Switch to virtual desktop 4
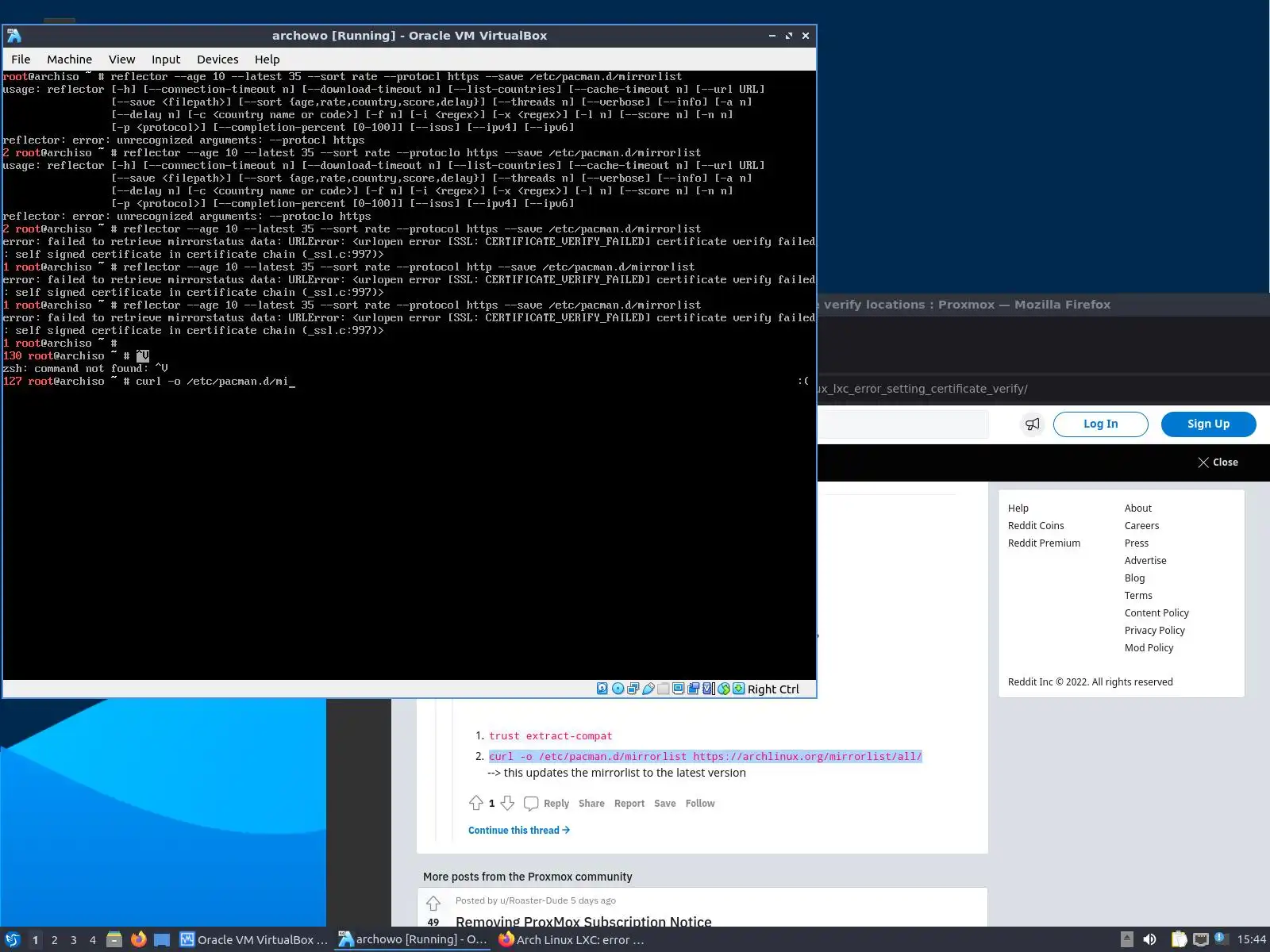This screenshot has height=952, width=1270. coord(92,939)
